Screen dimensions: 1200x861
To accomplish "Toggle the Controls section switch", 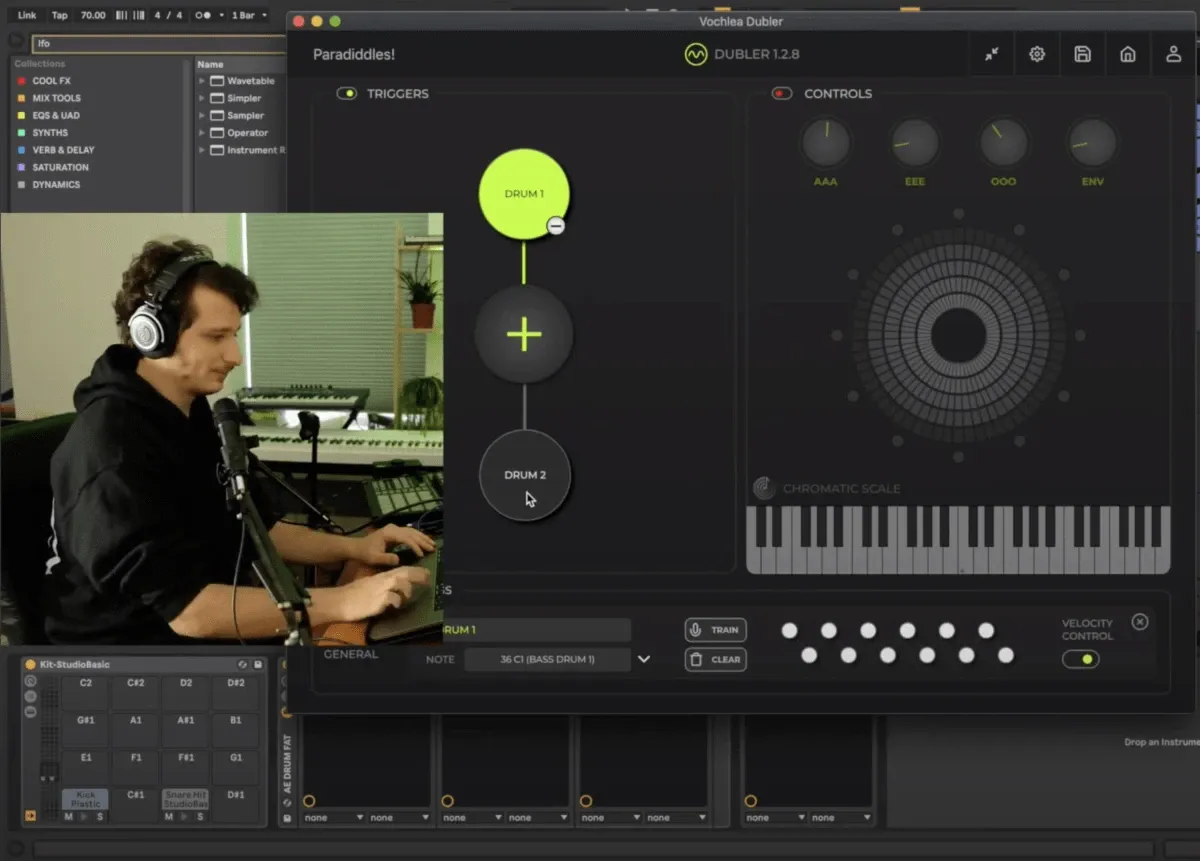I will coord(782,93).
